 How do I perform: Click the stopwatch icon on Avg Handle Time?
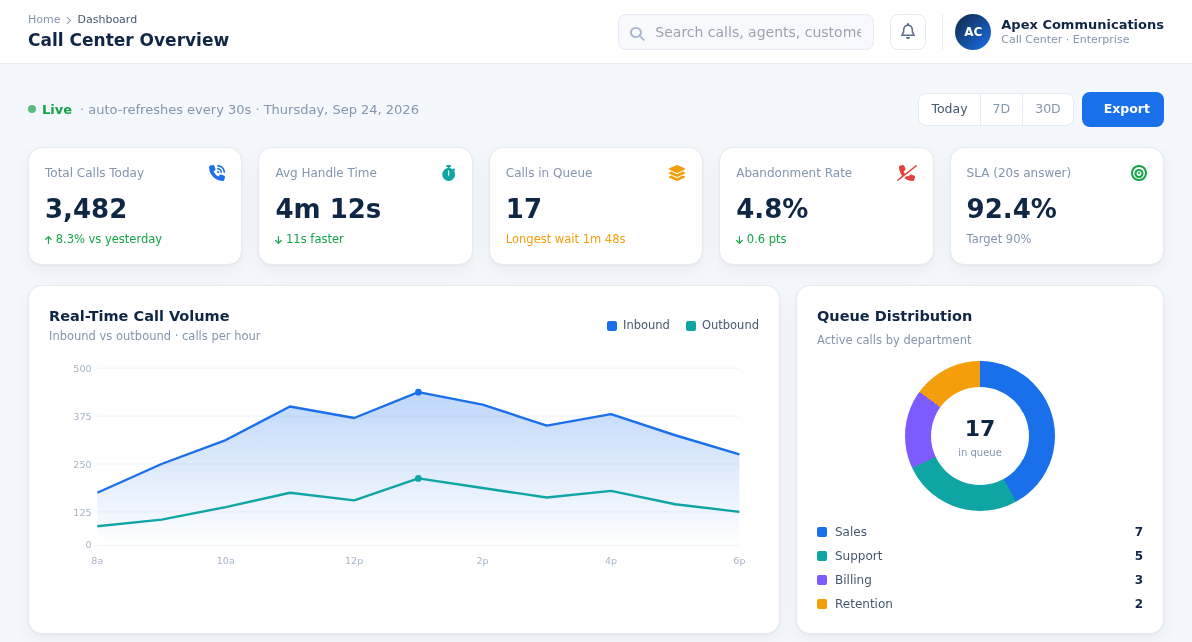point(449,173)
